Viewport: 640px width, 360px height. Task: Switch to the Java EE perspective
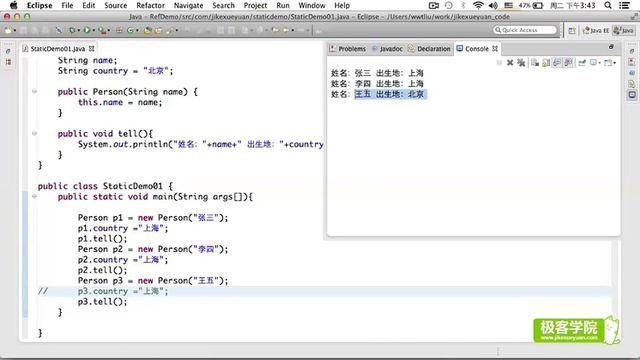[x=596, y=30]
